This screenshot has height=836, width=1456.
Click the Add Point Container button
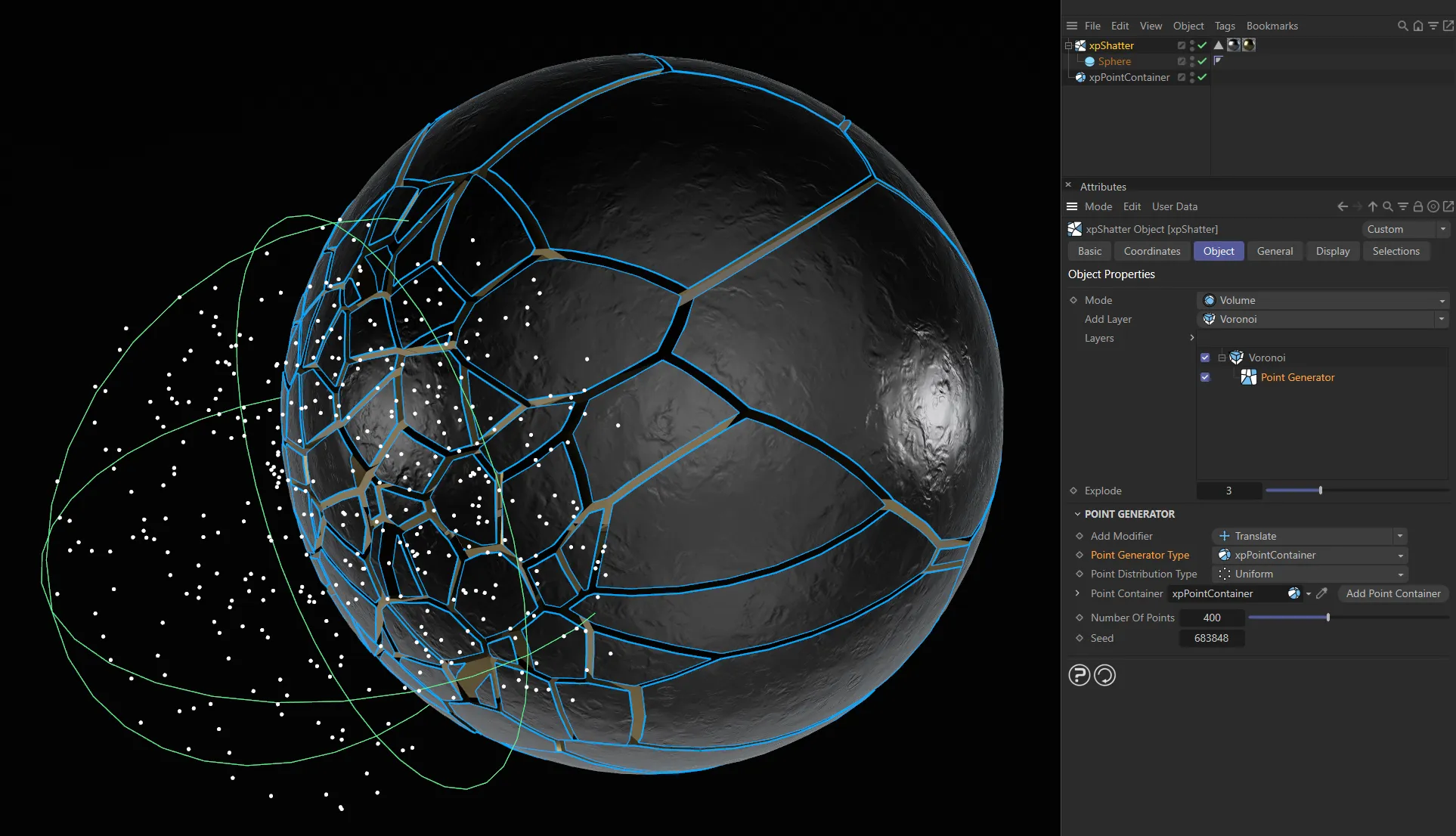(1393, 593)
